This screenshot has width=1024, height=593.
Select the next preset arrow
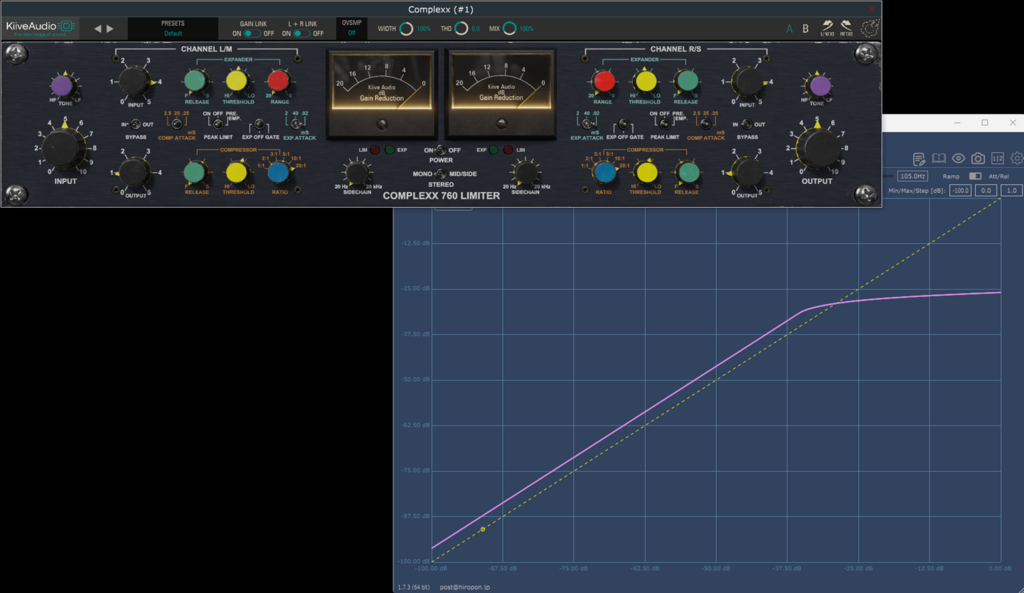(x=110, y=29)
